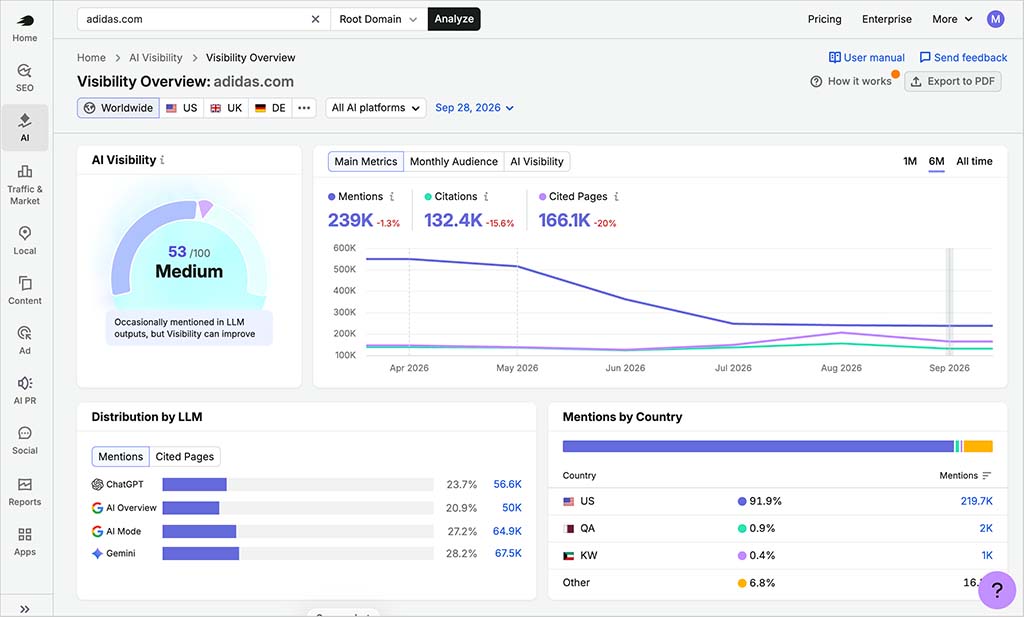The height and width of the screenshot is (617, 1024).
Task: Click the Gemini star icon
Action: [97, 554]
